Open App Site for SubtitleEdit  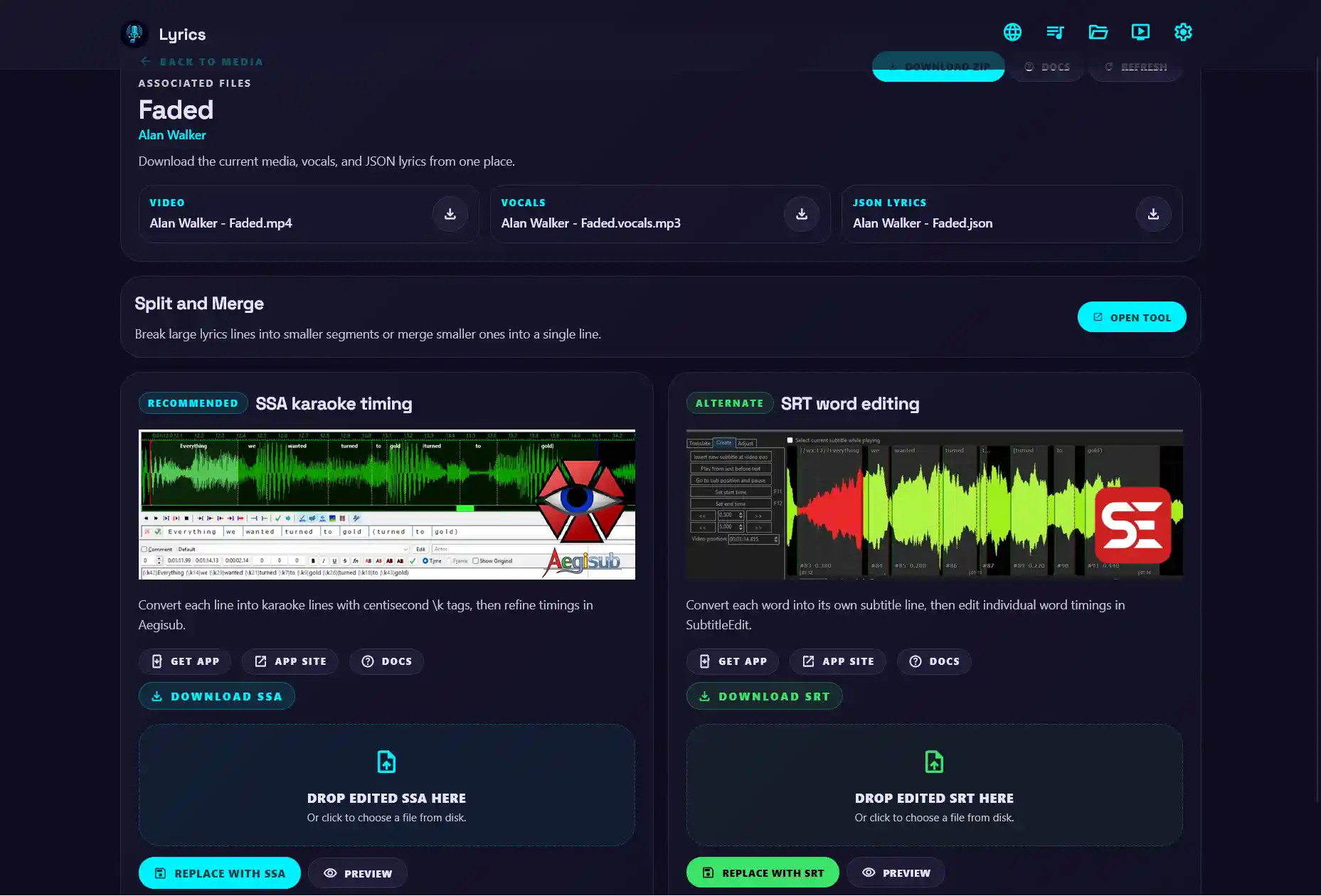(x=838, y=661)
